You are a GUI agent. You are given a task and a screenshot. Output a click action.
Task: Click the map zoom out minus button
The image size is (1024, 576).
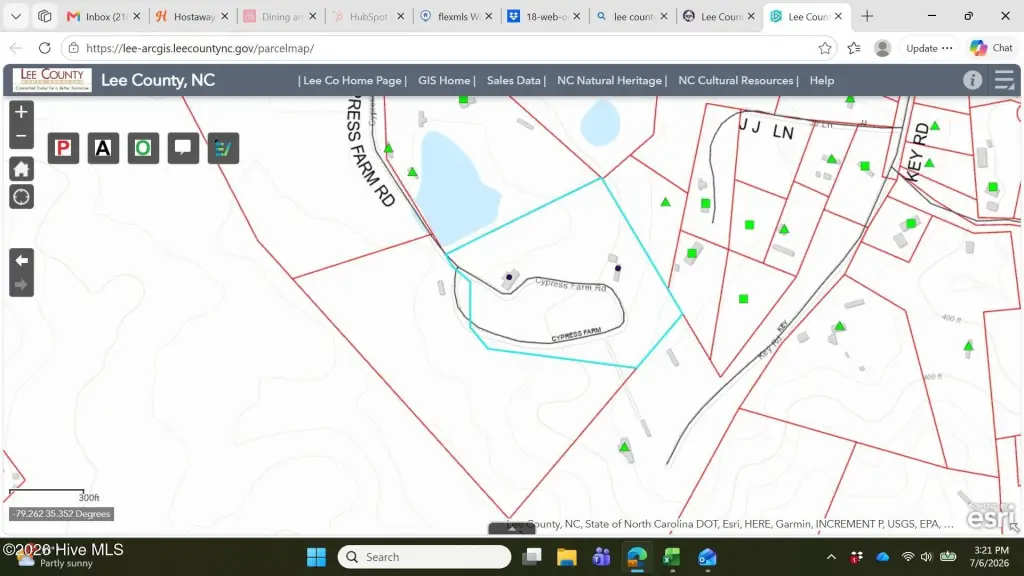click(21, 136)
